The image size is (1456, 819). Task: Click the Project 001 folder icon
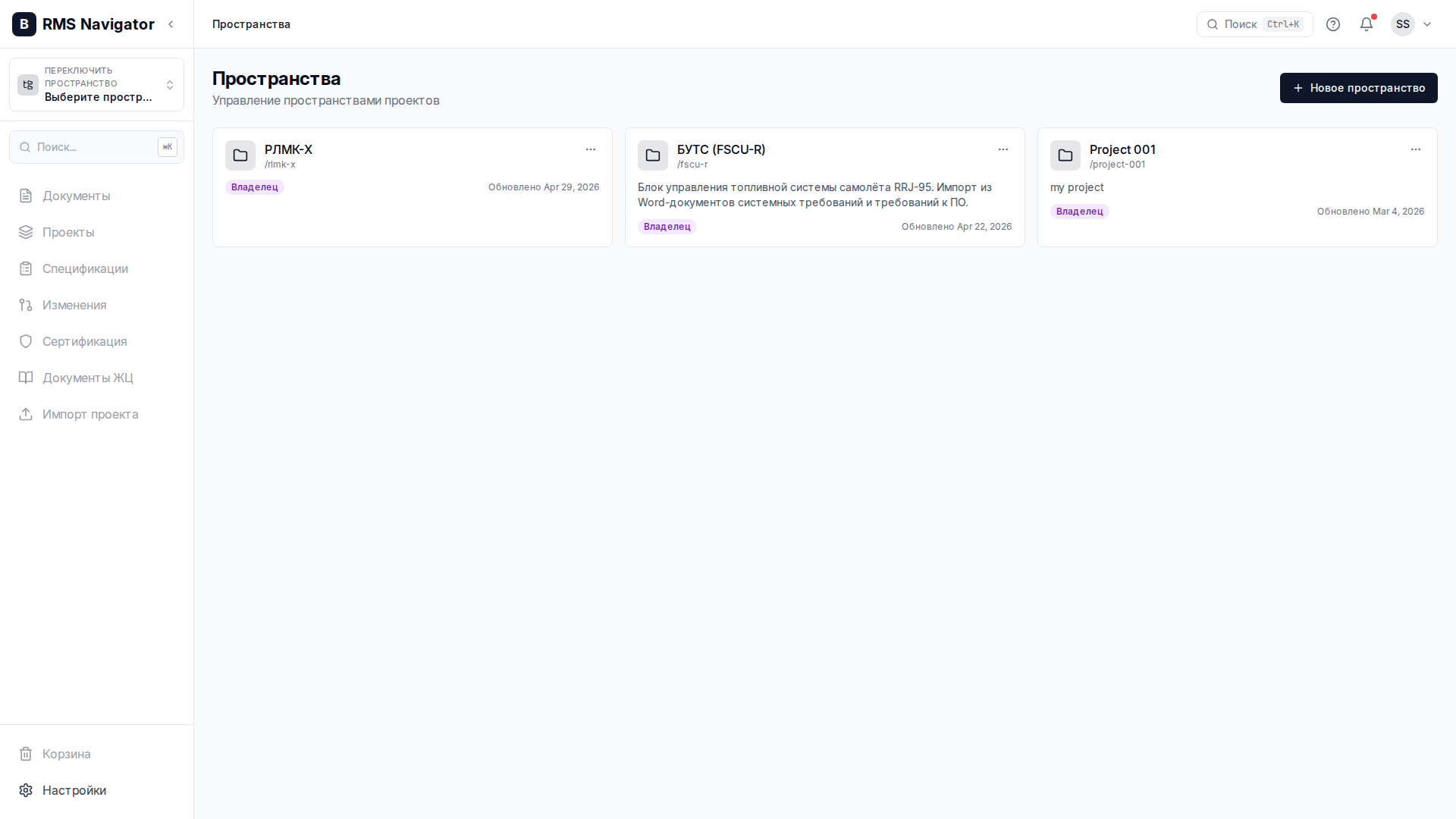tap(1065, 155)
